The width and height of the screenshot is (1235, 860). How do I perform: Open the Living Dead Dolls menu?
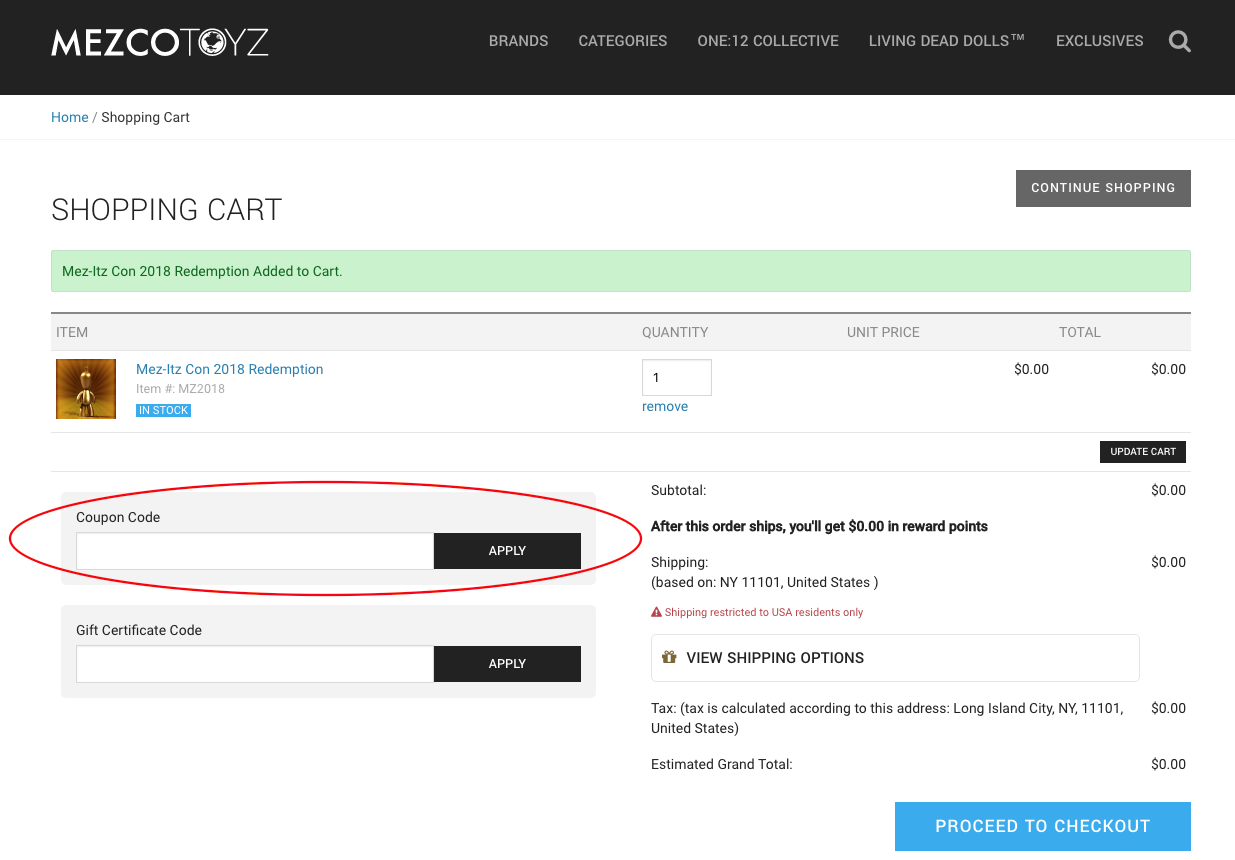pyautogui.click(x=947, y=41)
